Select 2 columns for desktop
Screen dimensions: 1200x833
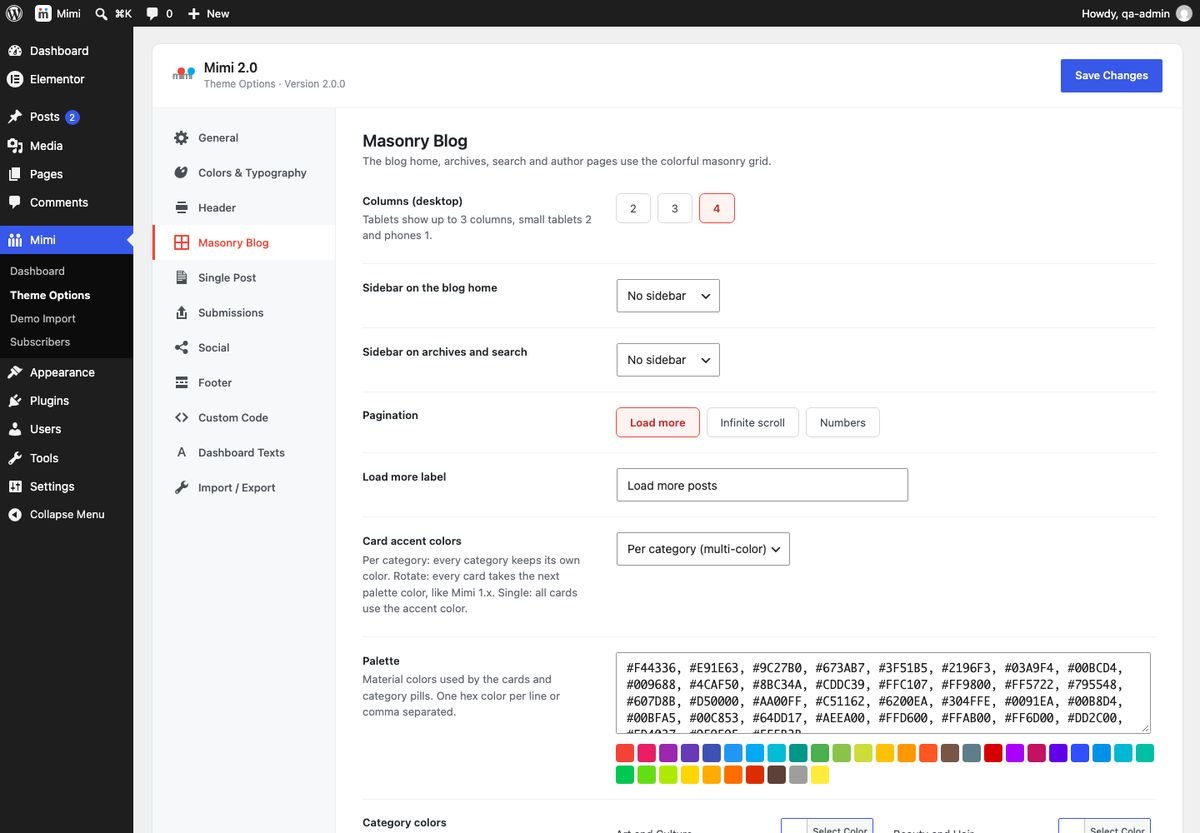(x=633, y=208)
